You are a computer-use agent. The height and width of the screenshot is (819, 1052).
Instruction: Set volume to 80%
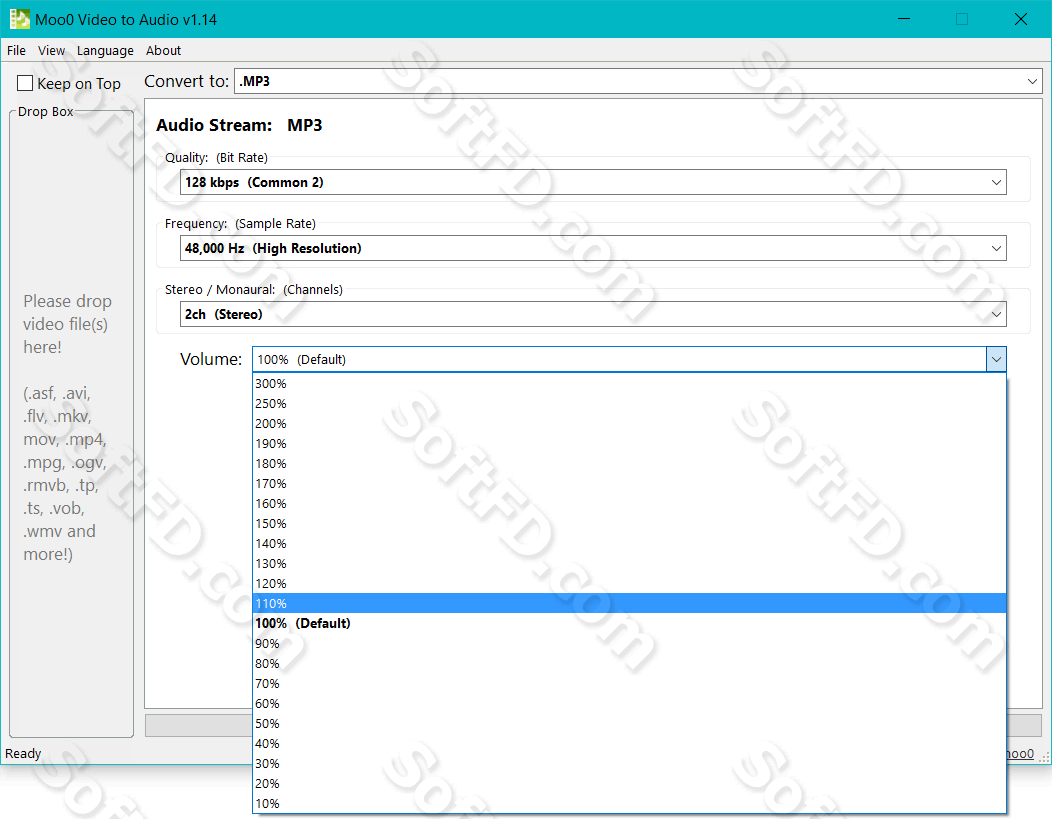coord(629,663)
